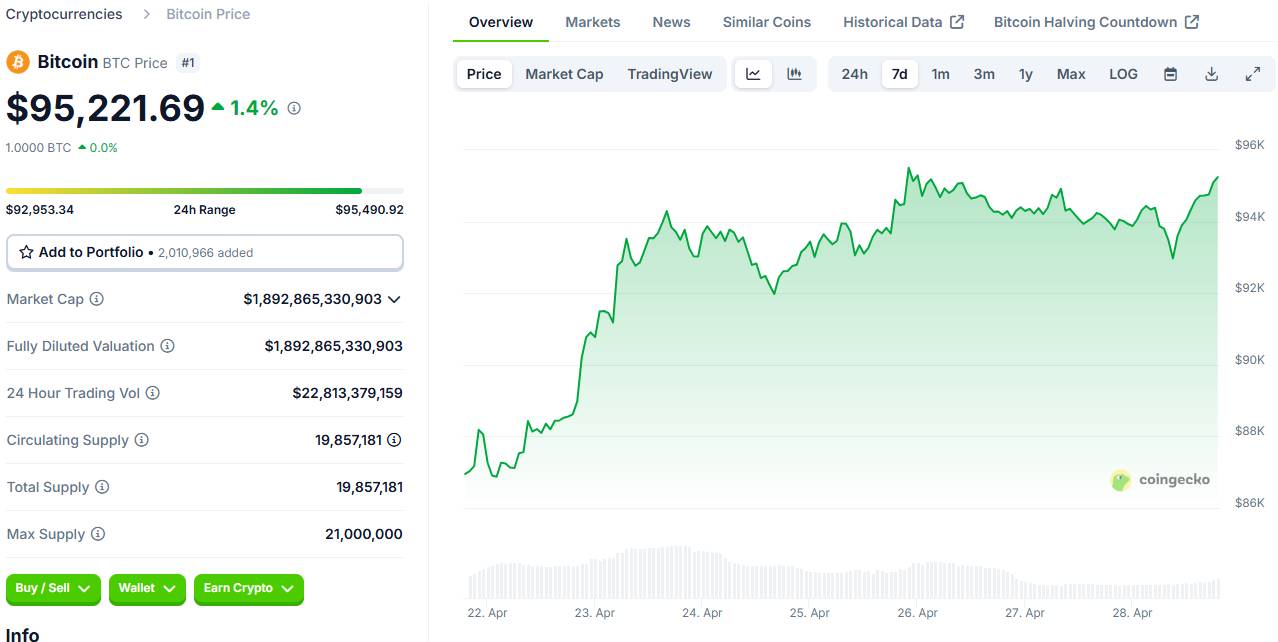Viewport: 1278px width, 642px height.
Task: Go to Cryptocurrencies breadcrumb link
Action: click(64, 14)
